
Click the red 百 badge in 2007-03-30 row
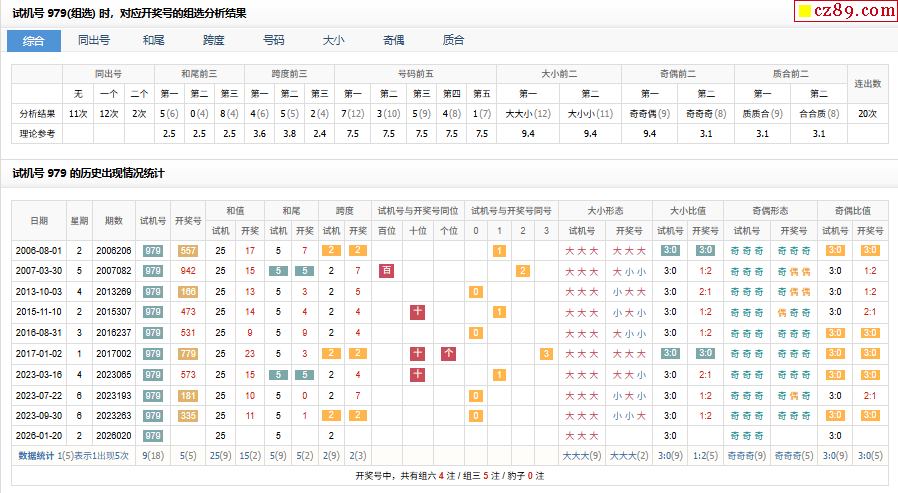point(387,271)
